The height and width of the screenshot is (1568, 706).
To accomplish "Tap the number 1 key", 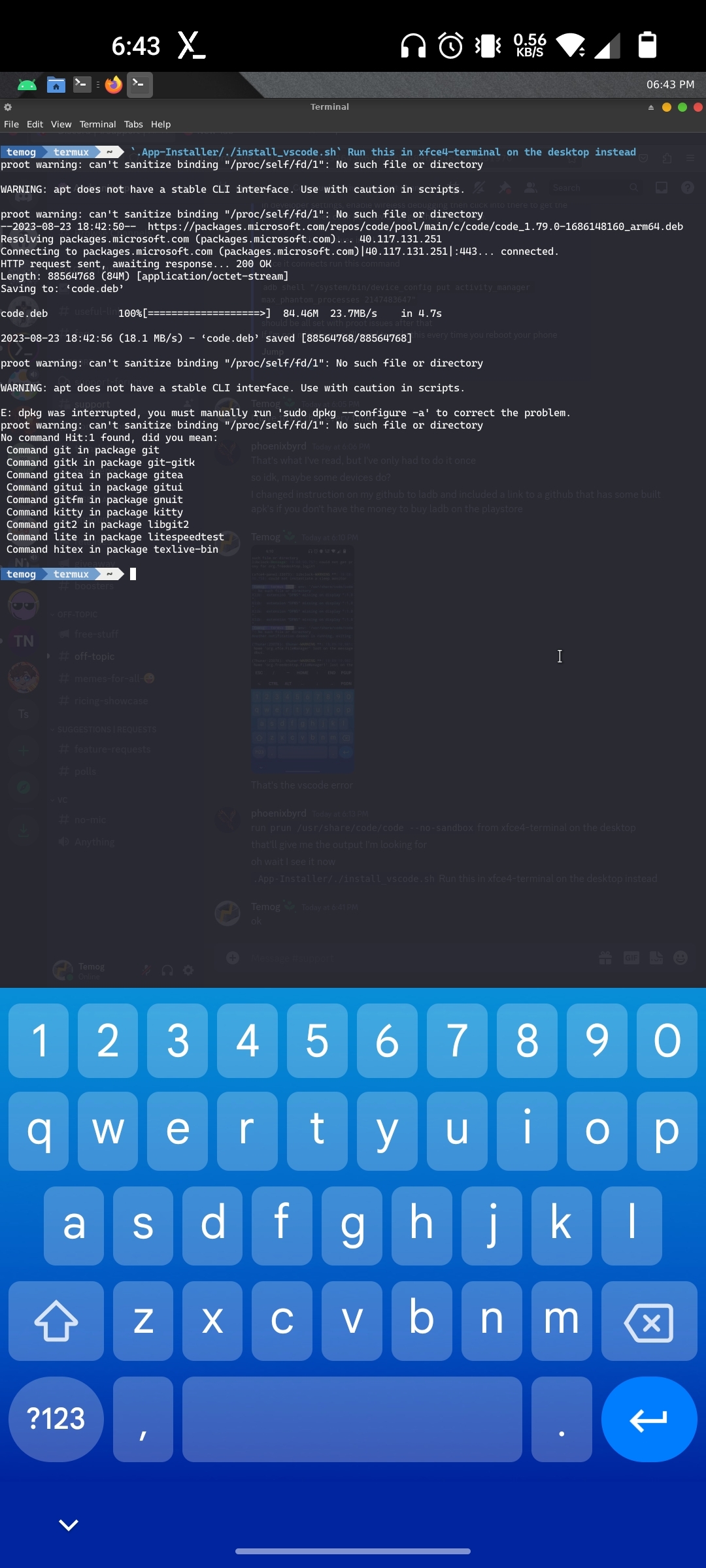I will click(x=39, y=1040).
